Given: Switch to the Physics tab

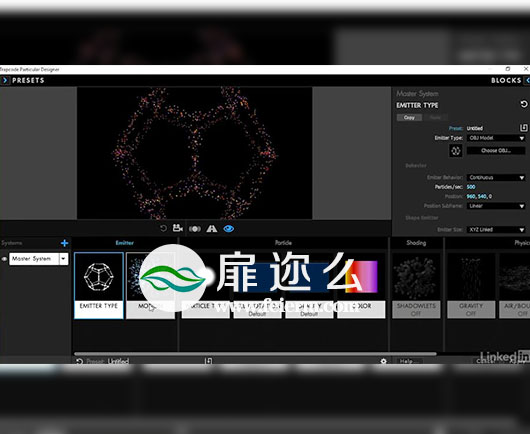Looking at the screenshot, I should click(522, 243).
